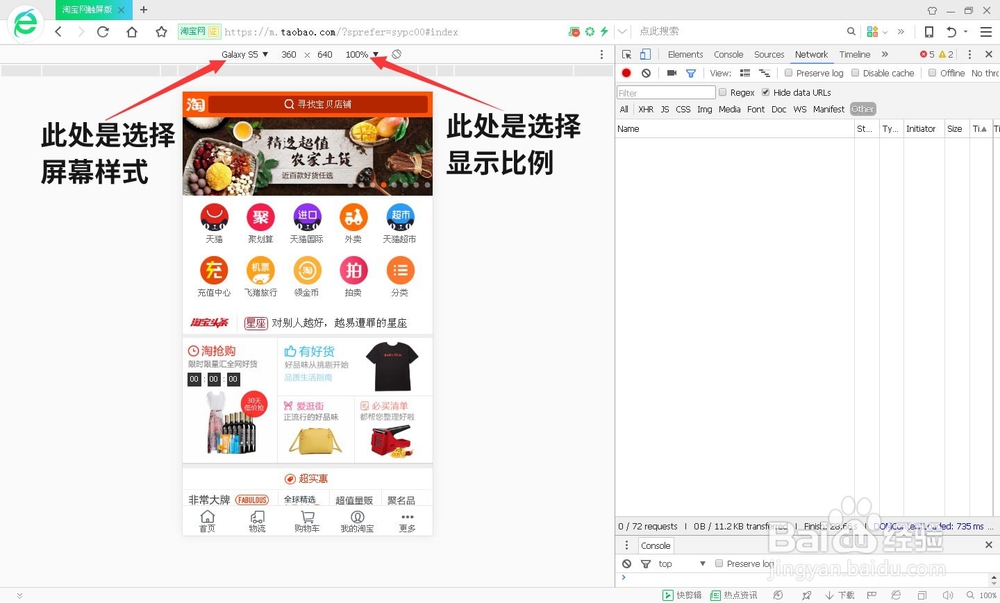Viewport: 1000px width, 603px height.
Task: Click device width value 360
Action: click(x=289, y=54)
